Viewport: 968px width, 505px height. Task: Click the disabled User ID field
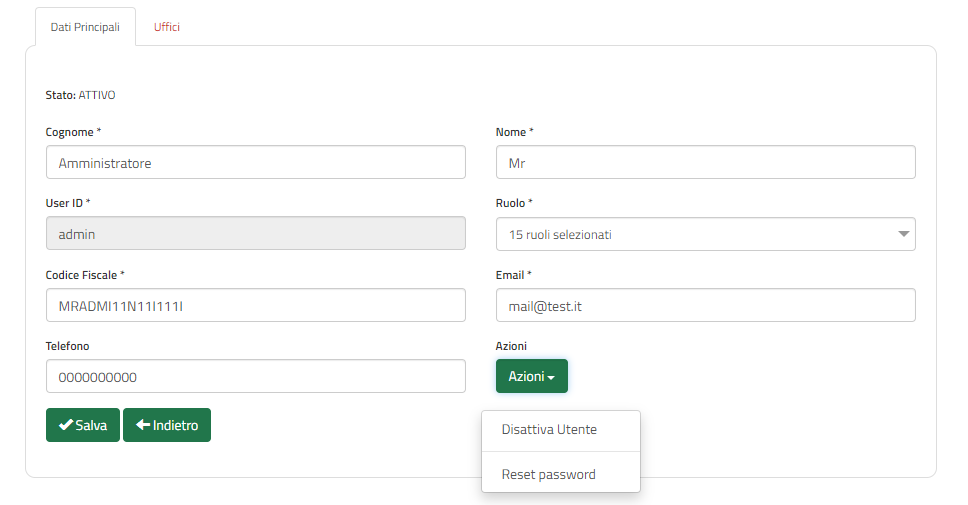point(256,233)
